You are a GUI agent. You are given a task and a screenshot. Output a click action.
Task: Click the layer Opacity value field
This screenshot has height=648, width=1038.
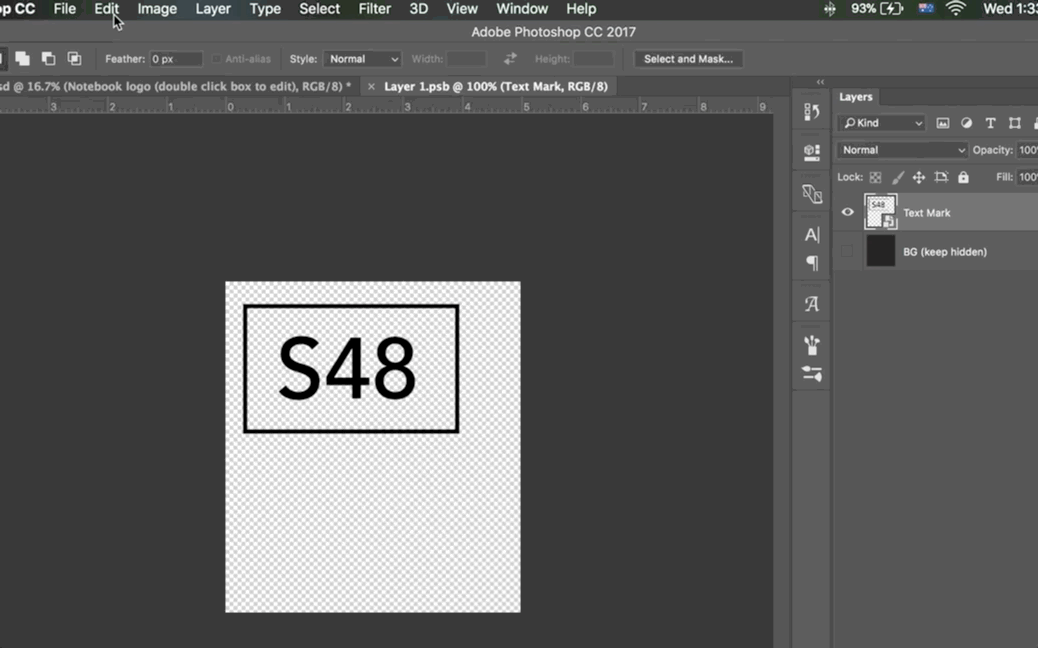(x=1028, y=150)
